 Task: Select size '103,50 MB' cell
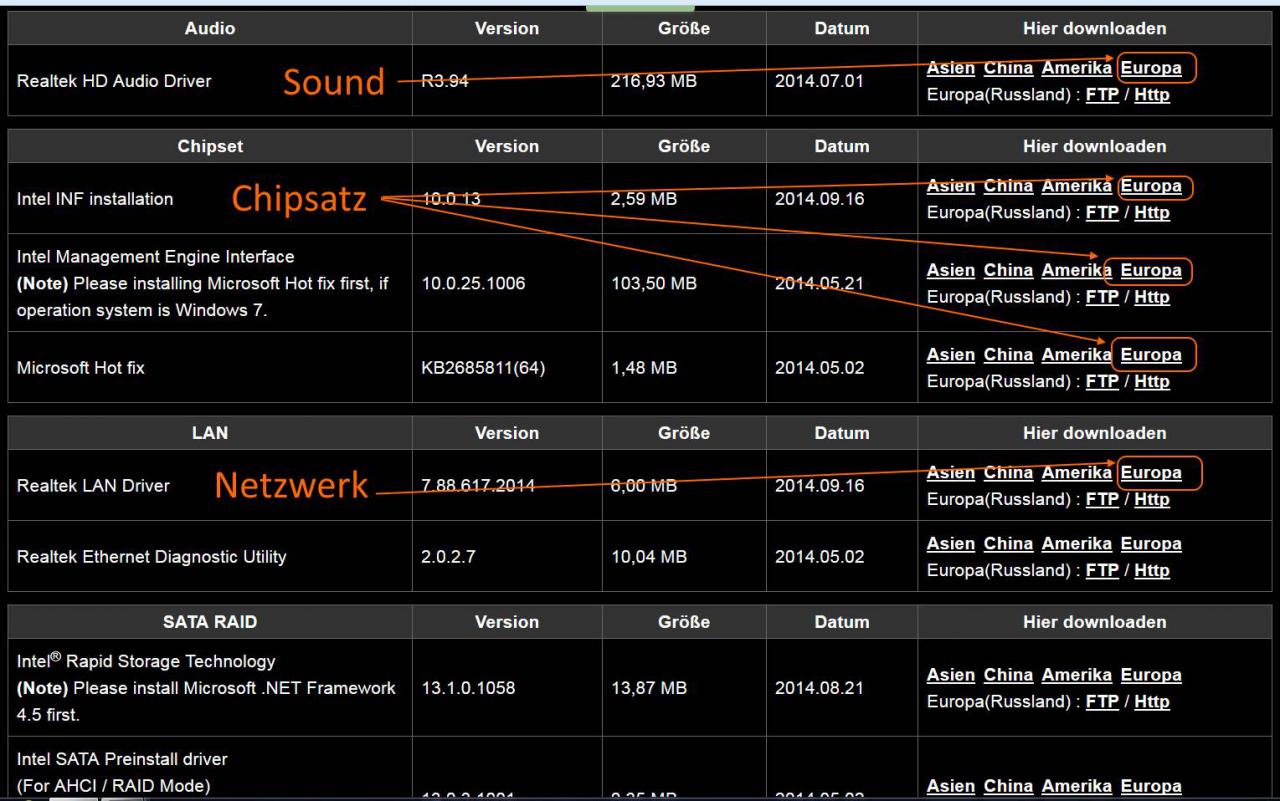[684, 283]
